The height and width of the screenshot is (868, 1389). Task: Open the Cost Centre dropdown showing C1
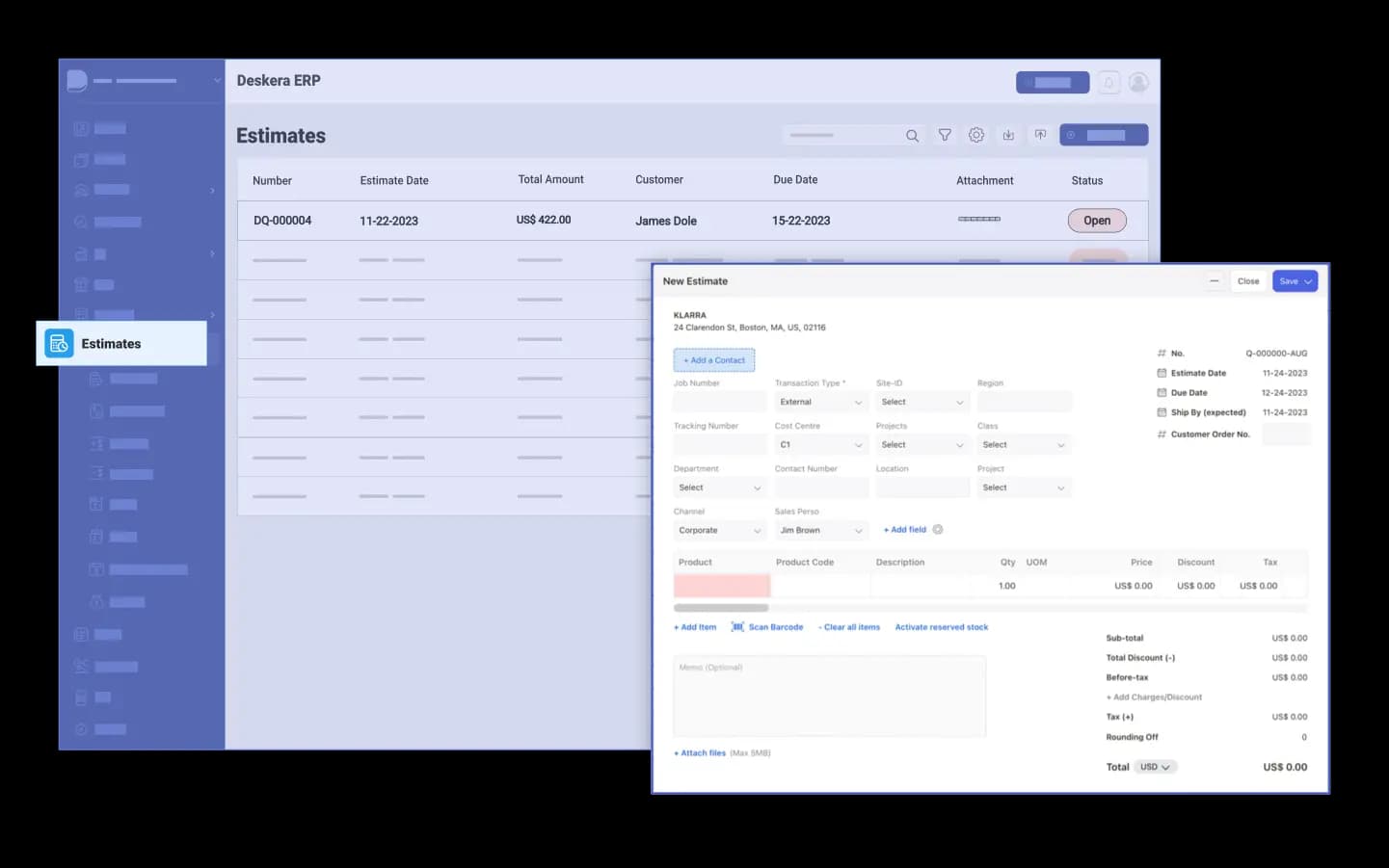[819, 445]
